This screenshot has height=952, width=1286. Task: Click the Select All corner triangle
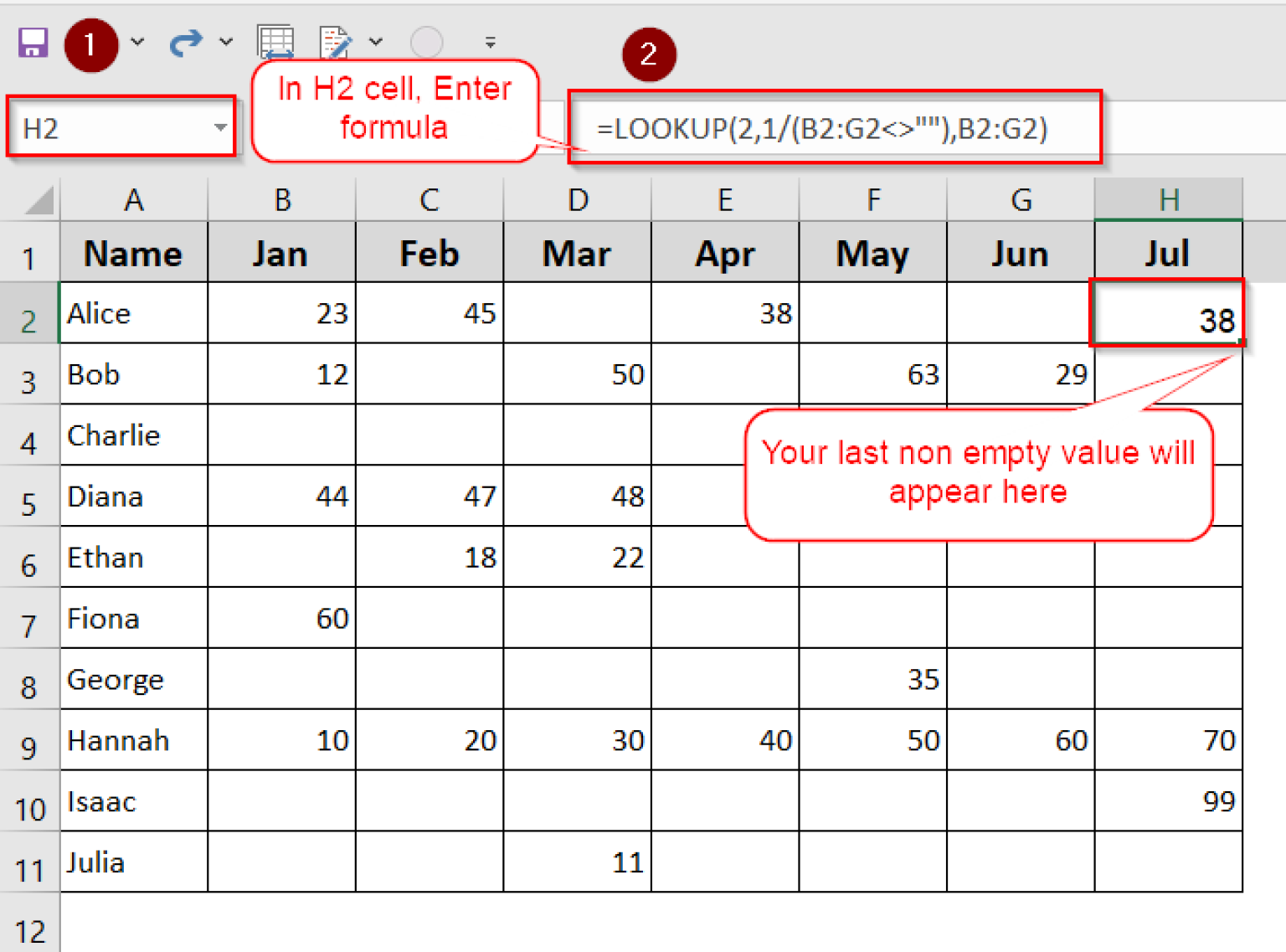(39, 201)
